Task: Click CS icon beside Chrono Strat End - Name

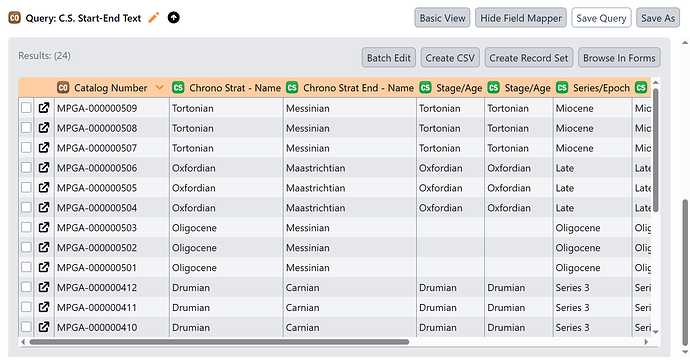Action: point(292,88)
